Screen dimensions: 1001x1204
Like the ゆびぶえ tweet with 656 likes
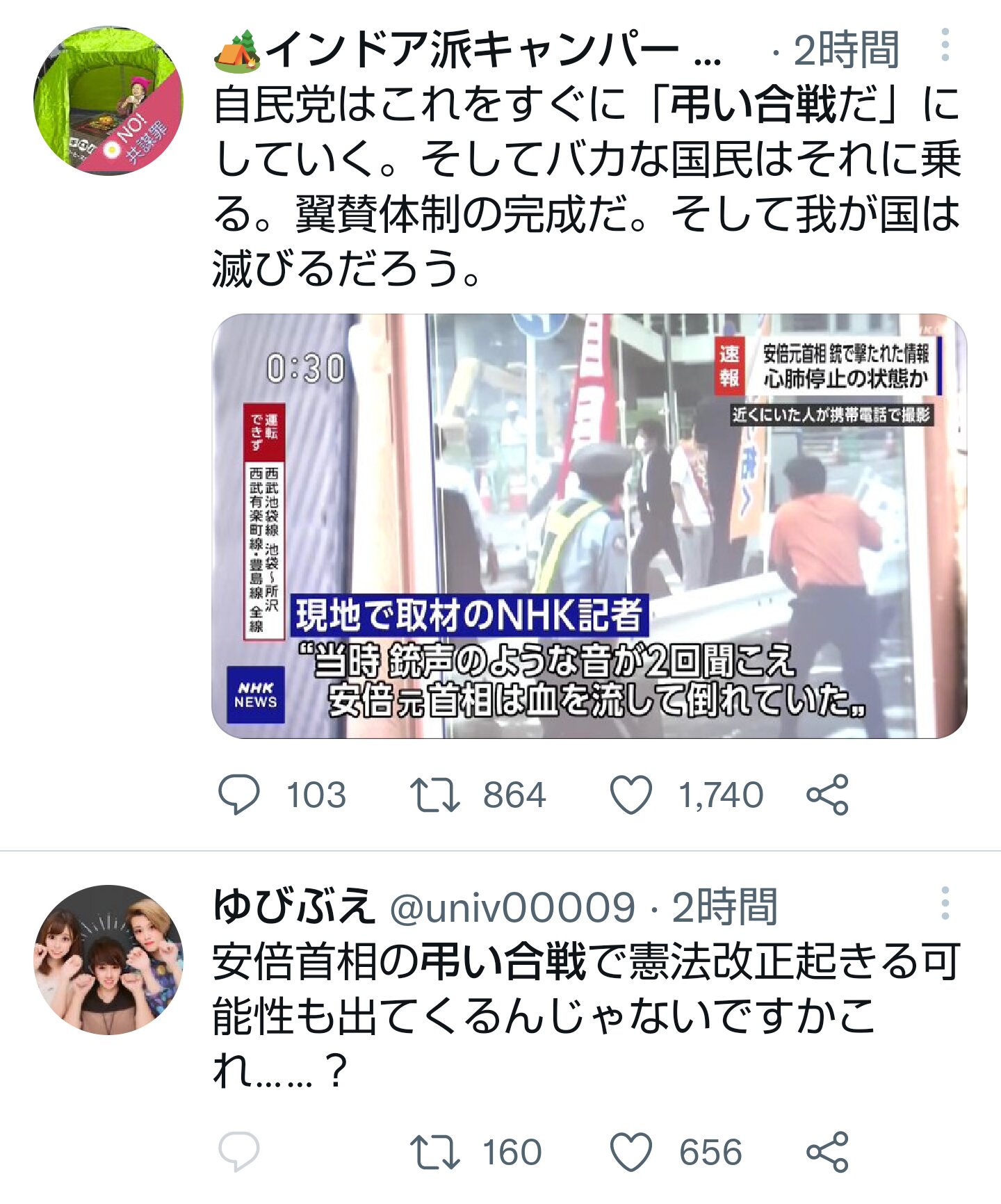630,1152
